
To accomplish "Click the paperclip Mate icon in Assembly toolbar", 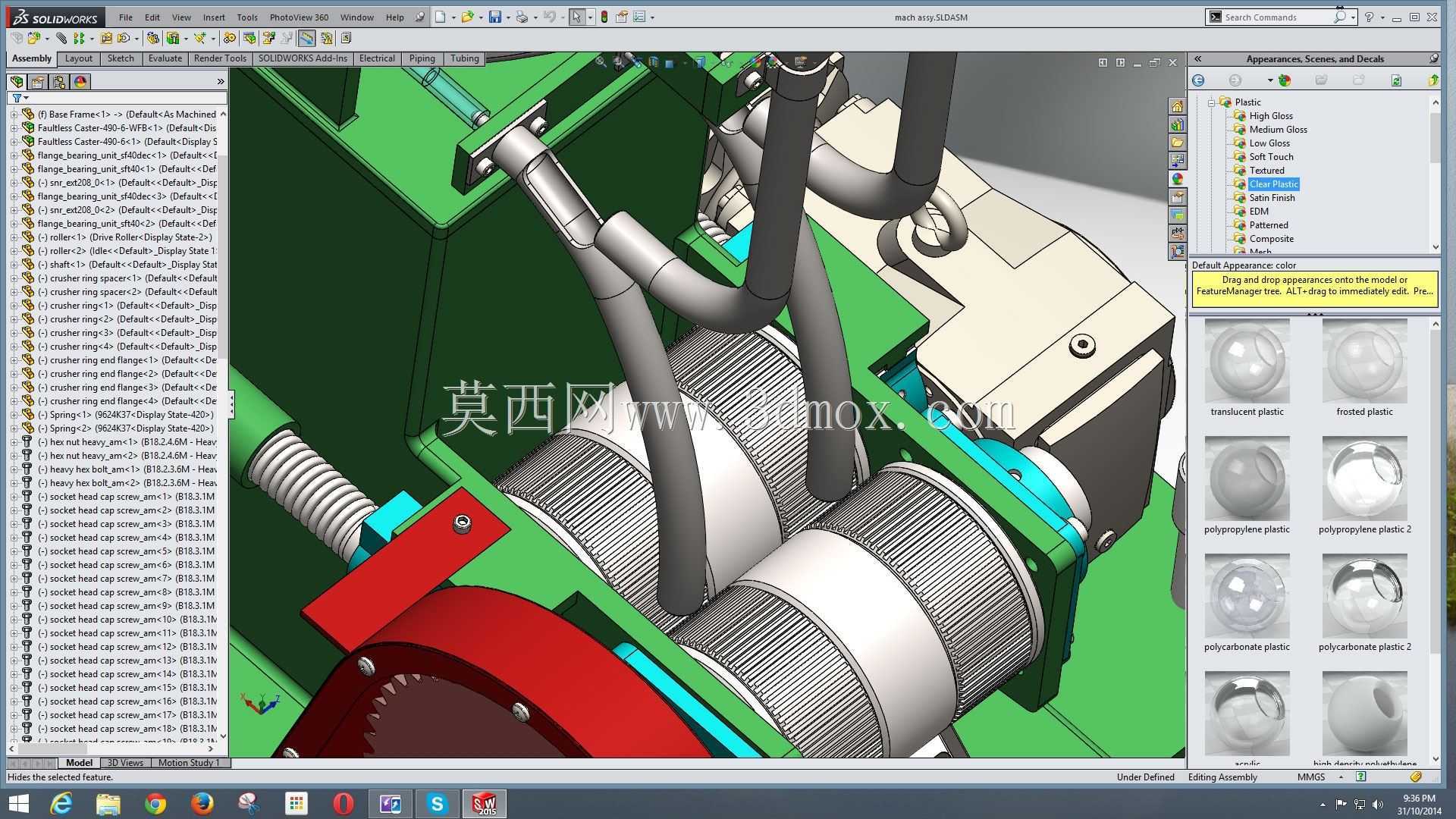I will [x=61, y=38].
